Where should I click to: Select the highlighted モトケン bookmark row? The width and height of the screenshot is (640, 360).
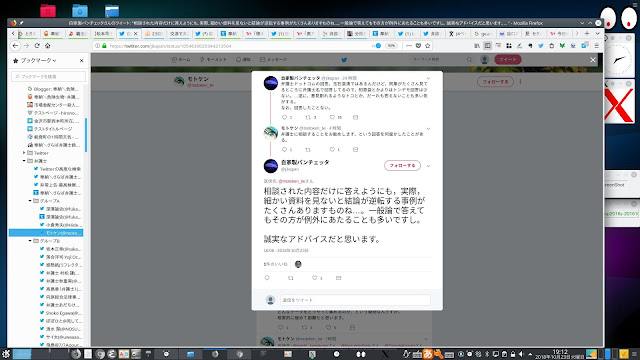[46, 233]
